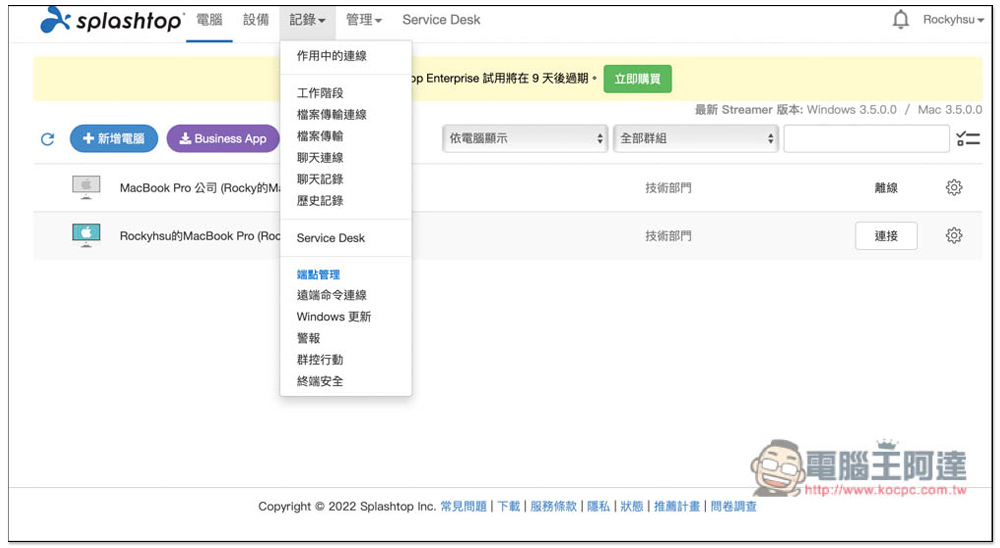
Task: Expand the Rockyhsu account menu
Action: coord(952,20)
